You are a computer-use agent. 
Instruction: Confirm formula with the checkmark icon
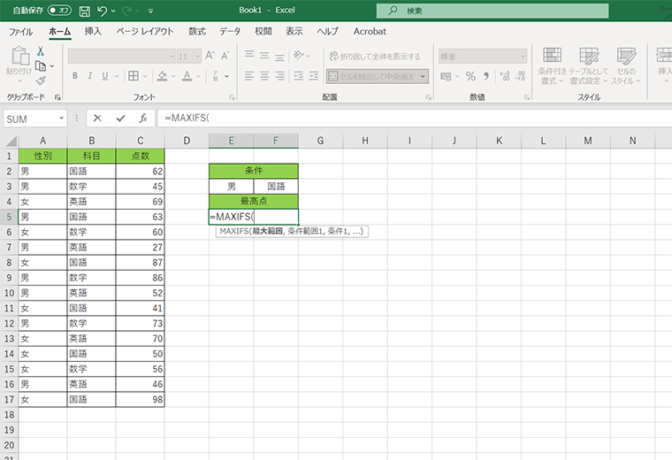click(120, 118)
